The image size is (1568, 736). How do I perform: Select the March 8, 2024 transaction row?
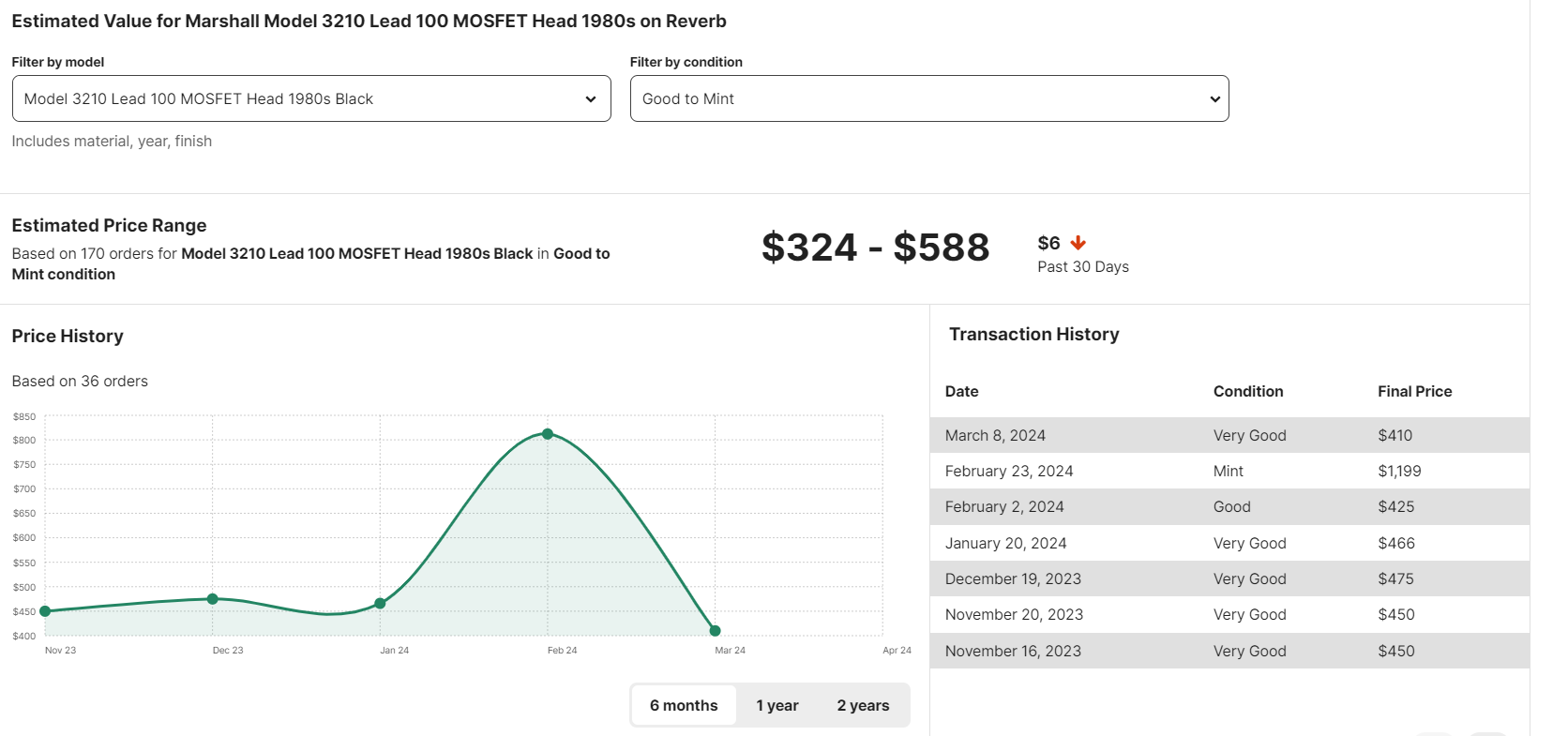coord(1229,435)
